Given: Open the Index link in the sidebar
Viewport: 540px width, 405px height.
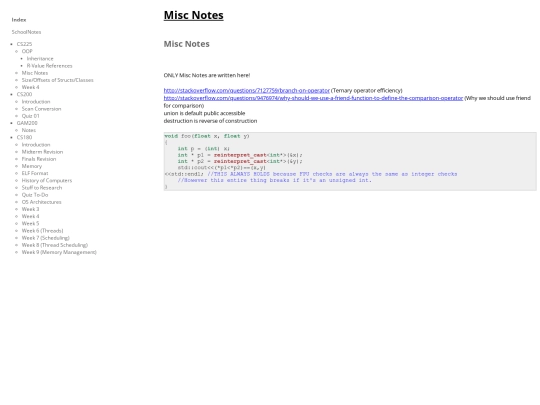Looking at the screenshot, I should 19,20.
